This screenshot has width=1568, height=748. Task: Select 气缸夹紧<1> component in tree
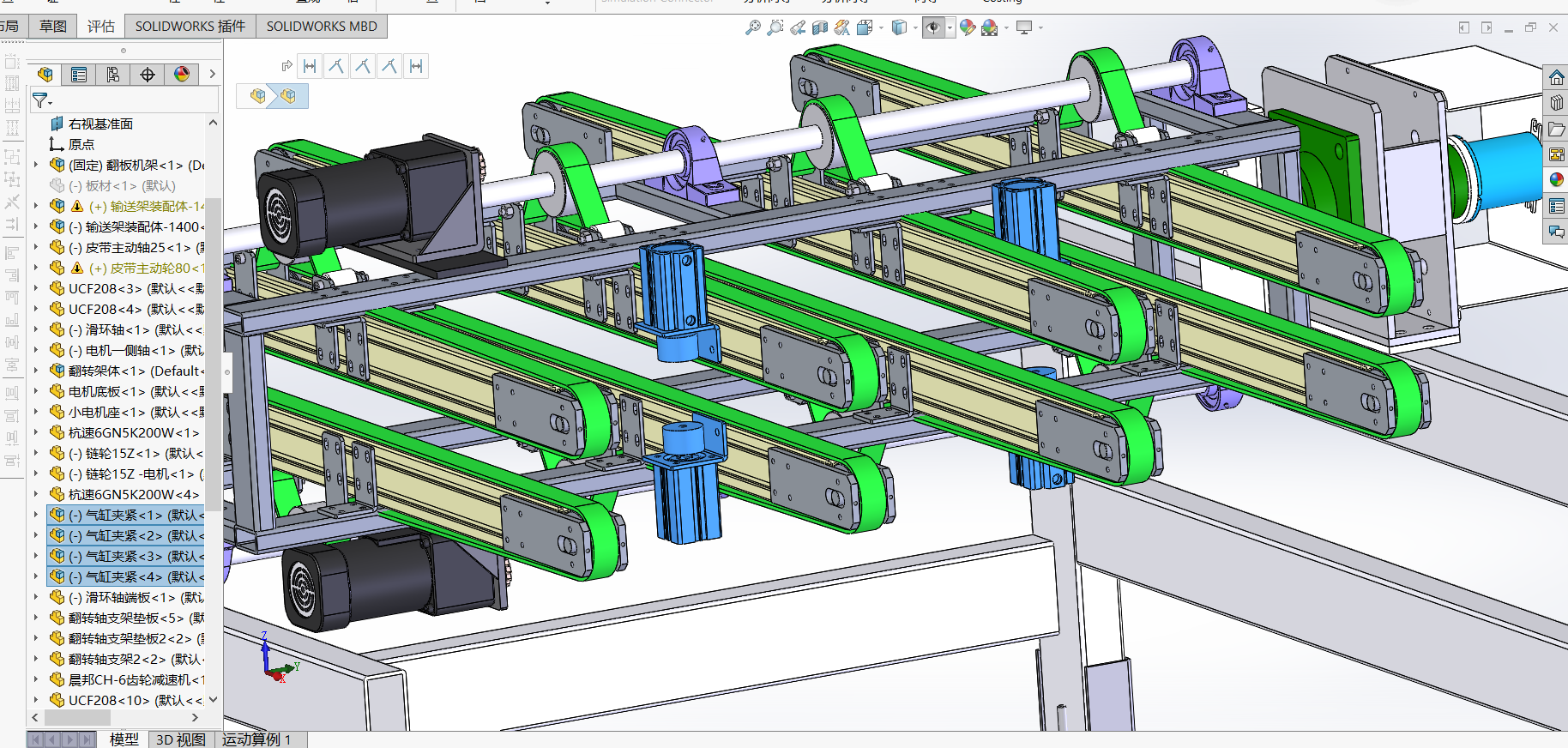coord(125,515)
